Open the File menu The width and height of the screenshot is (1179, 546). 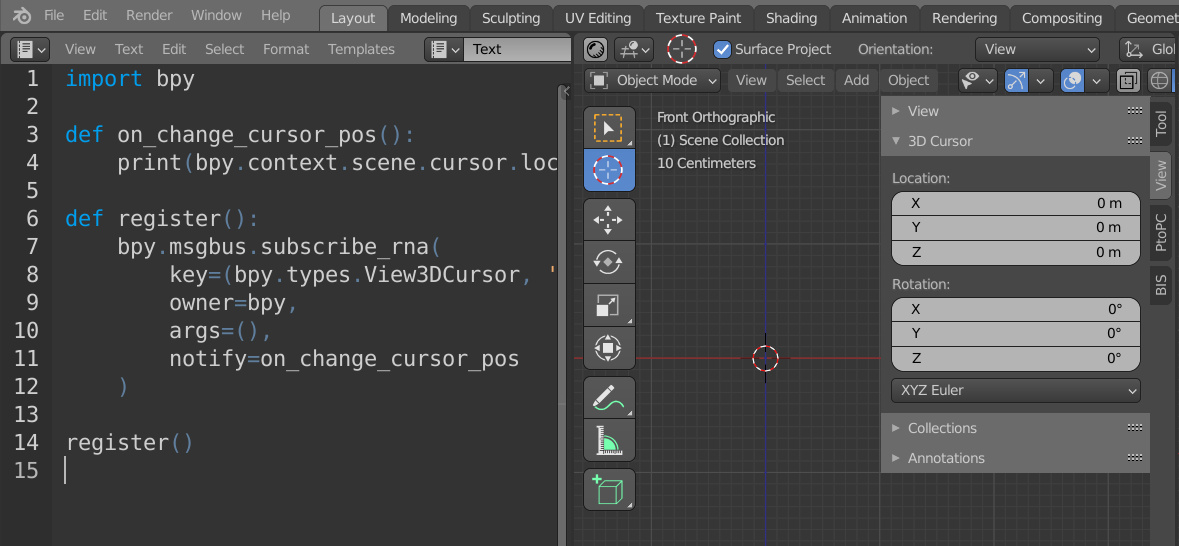pyautogui.click(x=54, y=15)
